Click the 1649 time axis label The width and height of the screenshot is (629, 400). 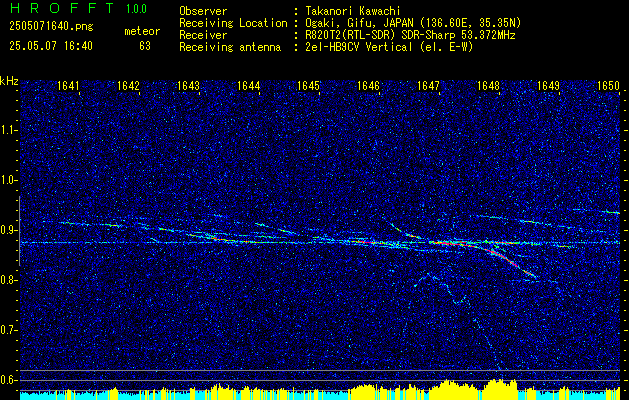click(548, 85)
